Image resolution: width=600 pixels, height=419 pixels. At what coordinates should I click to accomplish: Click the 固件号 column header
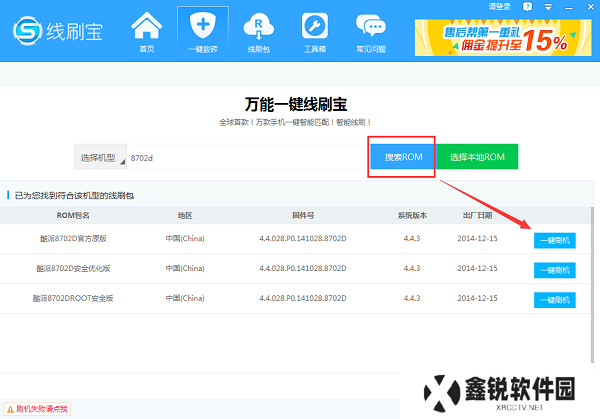pyautogui.click(x=303, y=215)
